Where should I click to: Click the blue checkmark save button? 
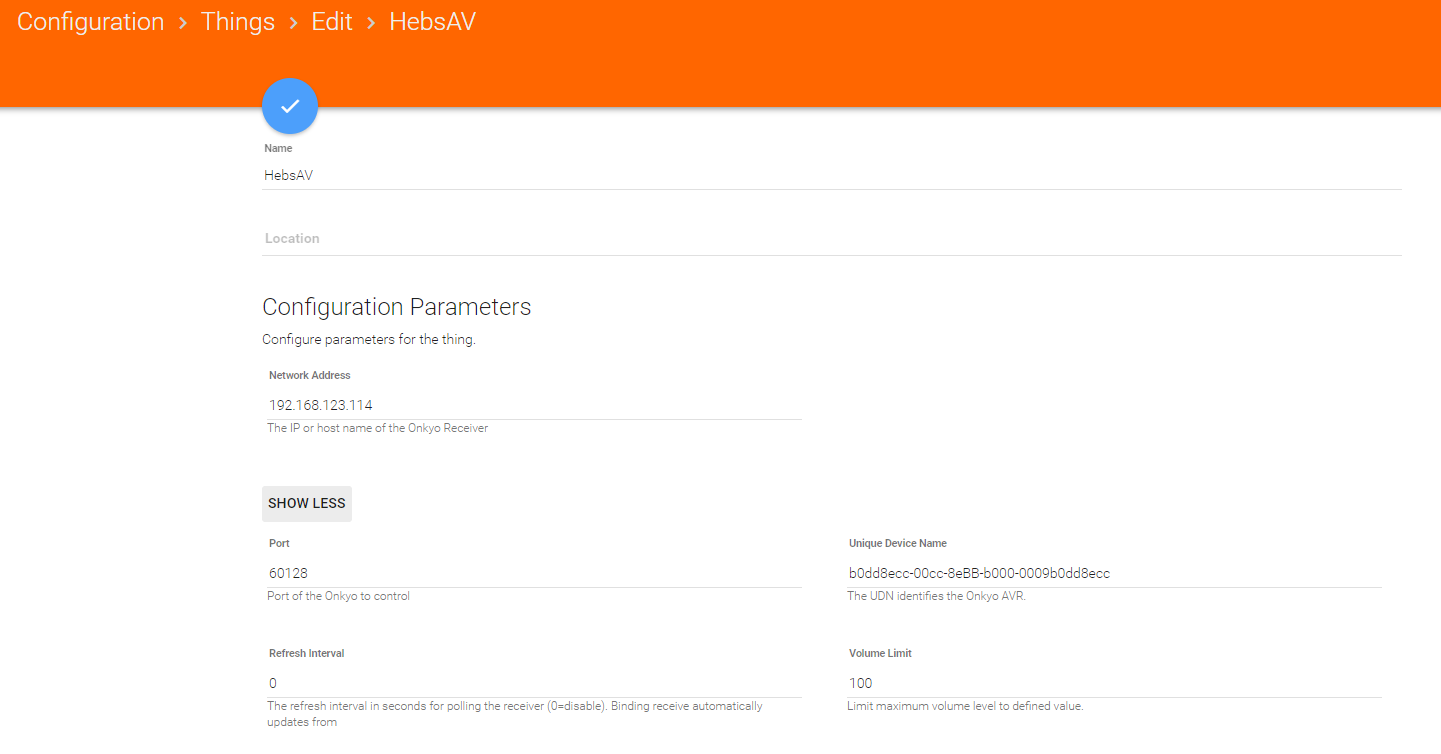tap(290, 106)
